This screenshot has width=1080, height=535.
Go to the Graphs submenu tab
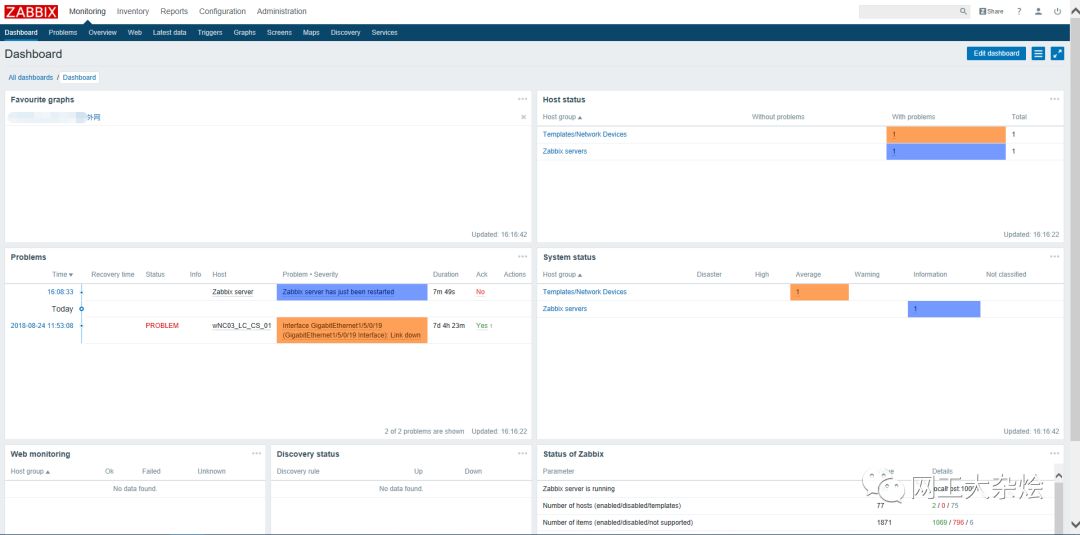pyautogui.click(x=245, y=32)
